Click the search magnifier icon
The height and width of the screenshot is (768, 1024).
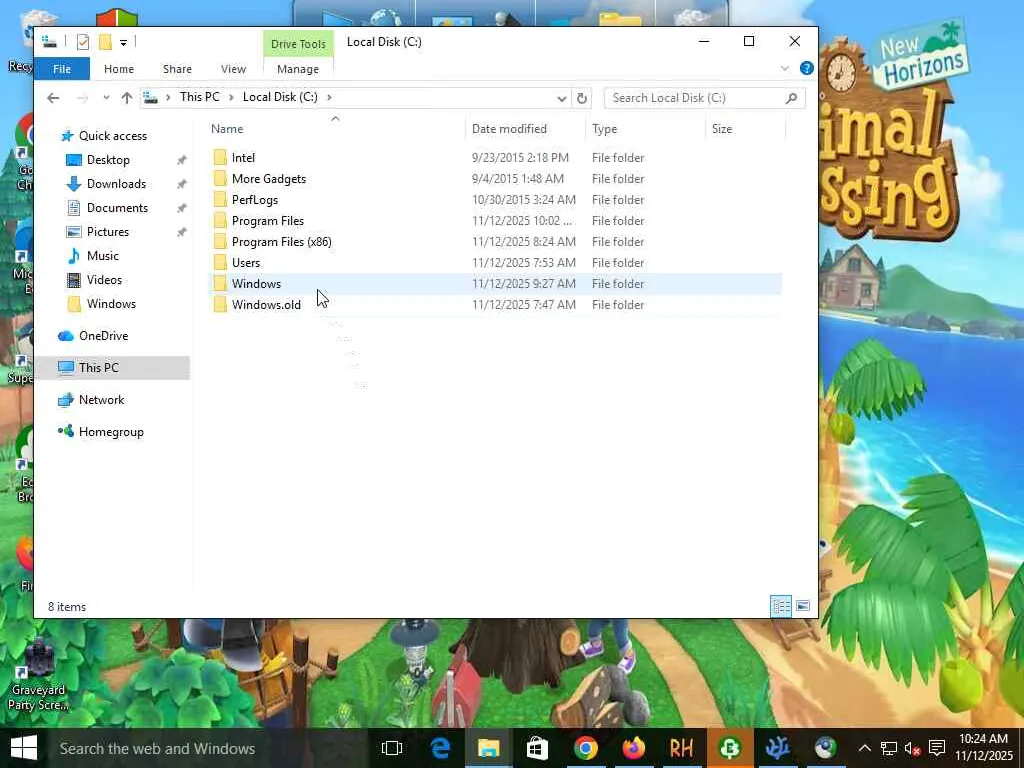(792, 98)
